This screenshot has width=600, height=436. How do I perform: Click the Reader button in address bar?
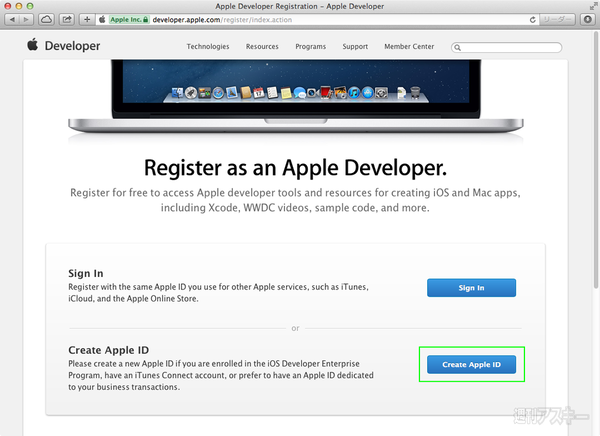click(557, 19)
